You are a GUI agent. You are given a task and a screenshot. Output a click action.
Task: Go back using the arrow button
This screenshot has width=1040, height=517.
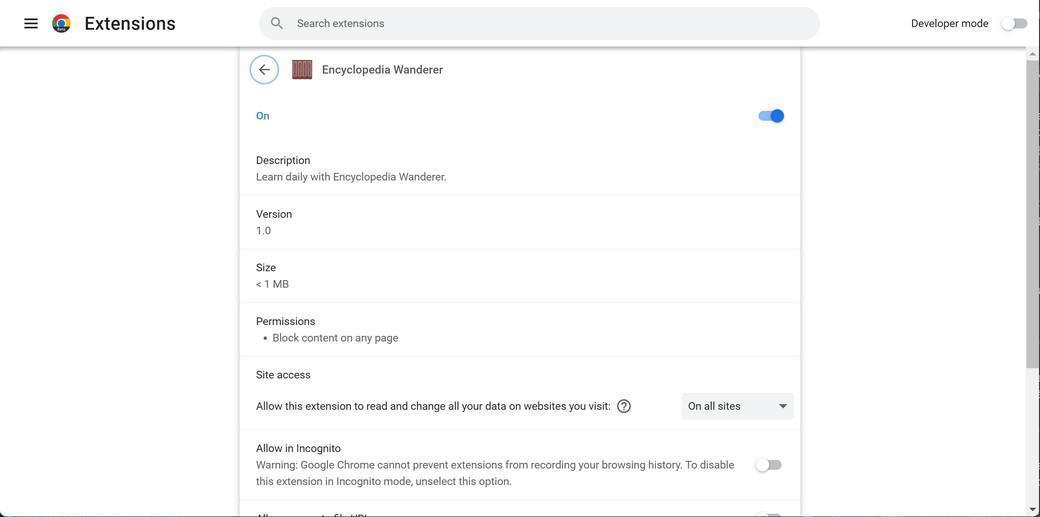click(264, 70)
